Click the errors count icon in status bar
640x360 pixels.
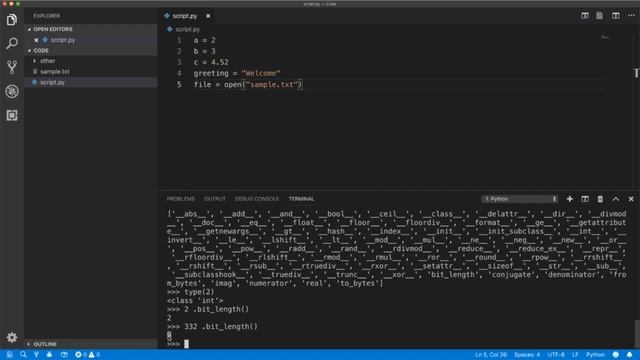pyautogui.click(x=80, y=355)
